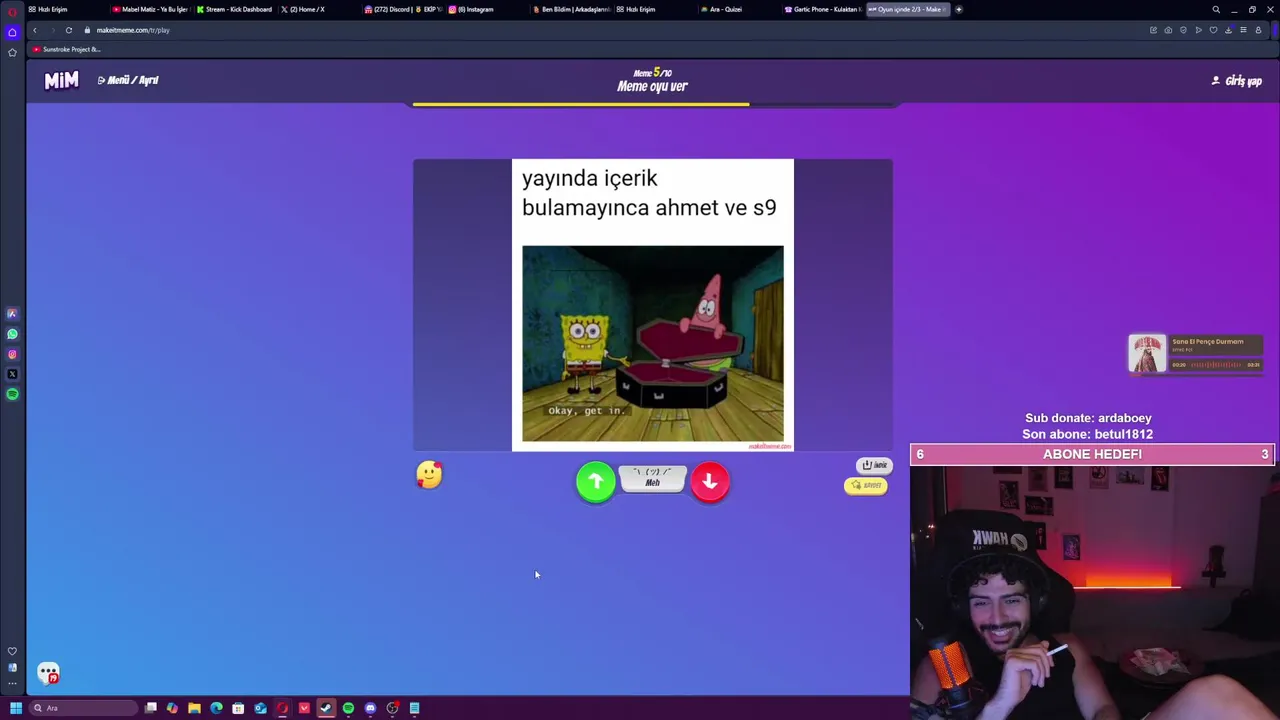The image size is (1280, 720).
Task: Click the heart icon in Opera sidebar
Action: (x=12, y=651)
